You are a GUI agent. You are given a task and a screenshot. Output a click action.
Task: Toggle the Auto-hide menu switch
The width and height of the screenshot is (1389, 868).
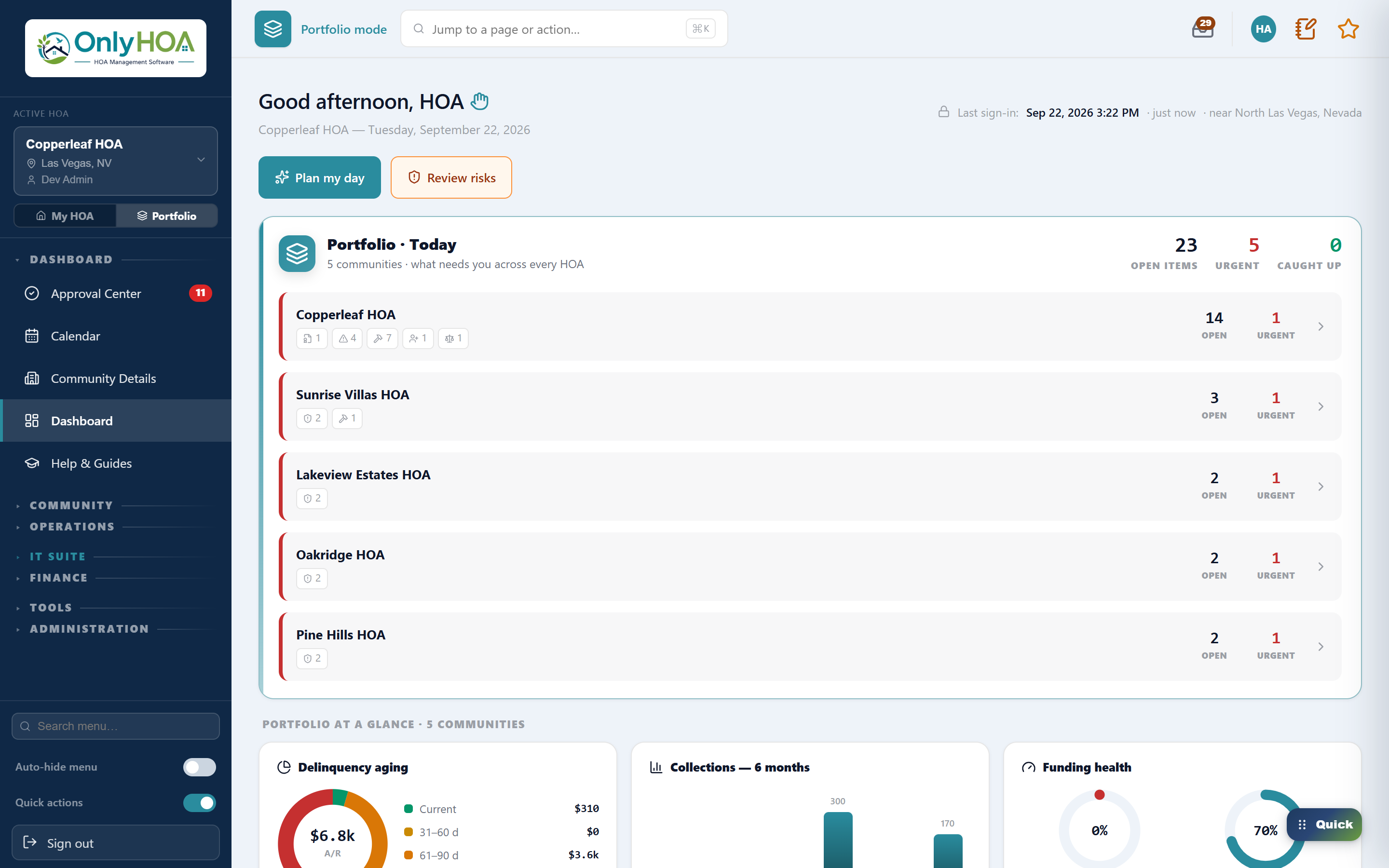pyautogui.click(x=199, y=767)
